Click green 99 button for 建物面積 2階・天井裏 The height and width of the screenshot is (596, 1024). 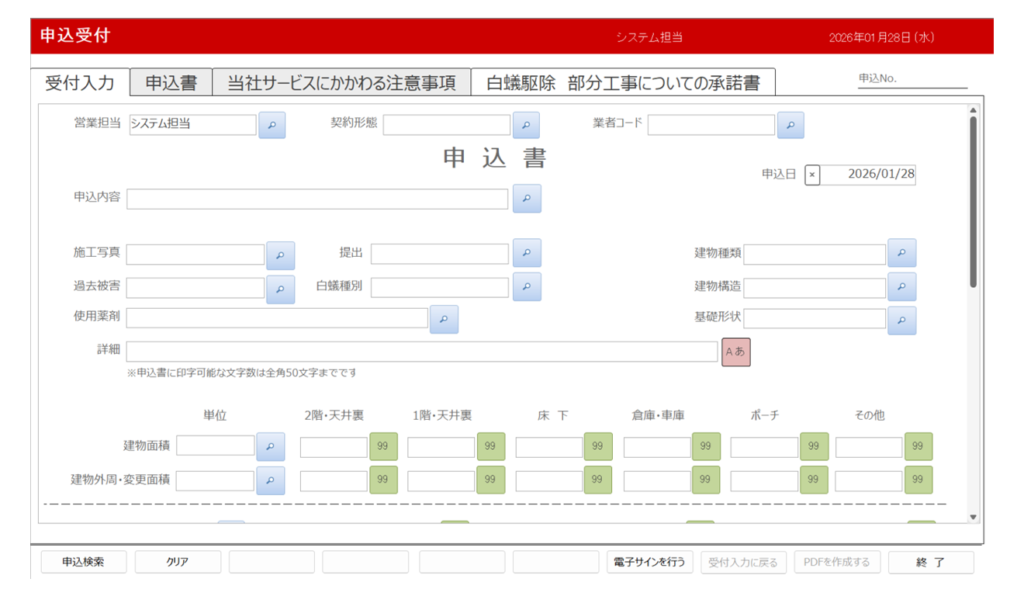(x=383, y=447)
